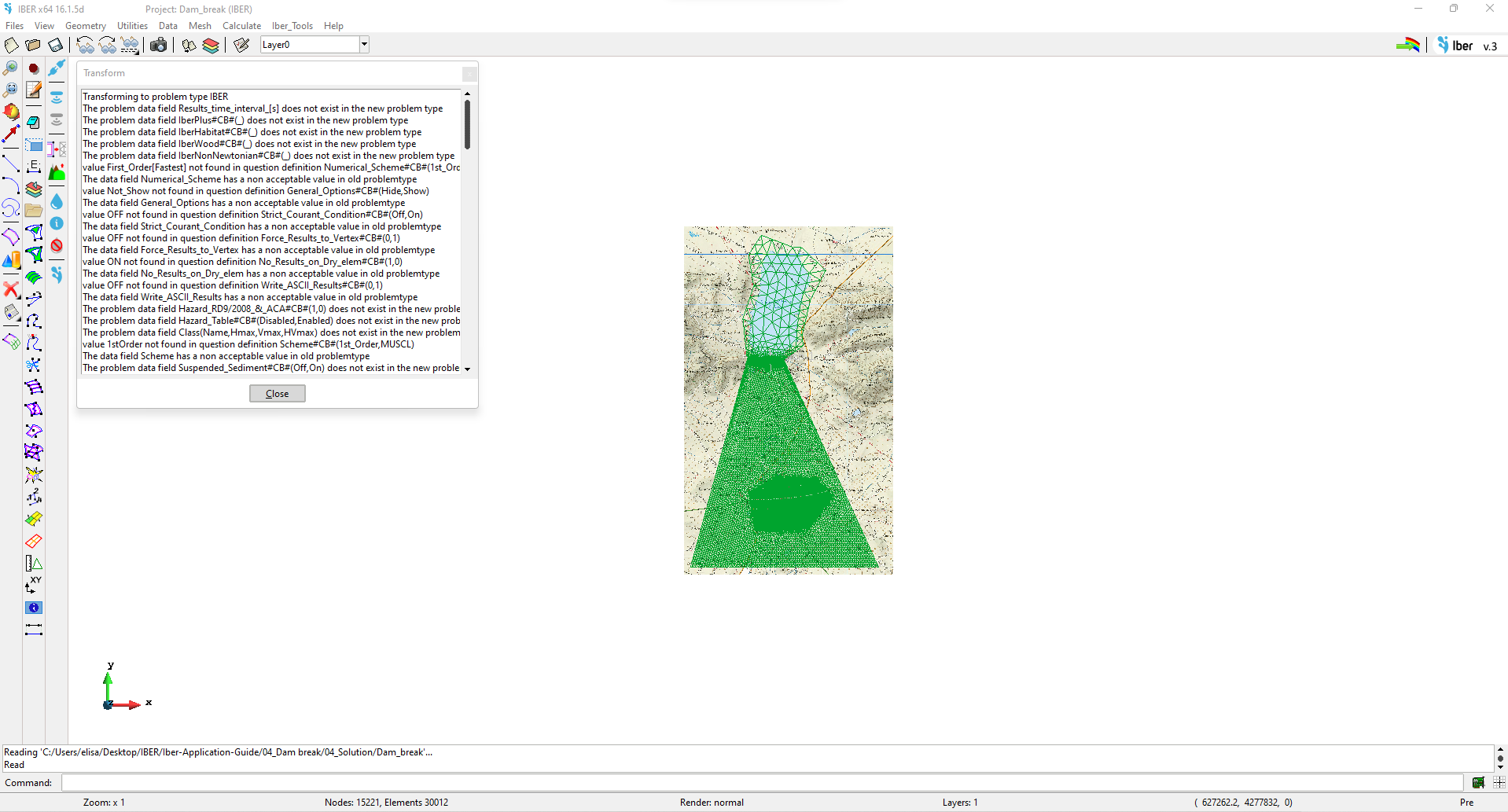Click the grid icon at command line end

pyautogui.click(x=1499, y=783)
